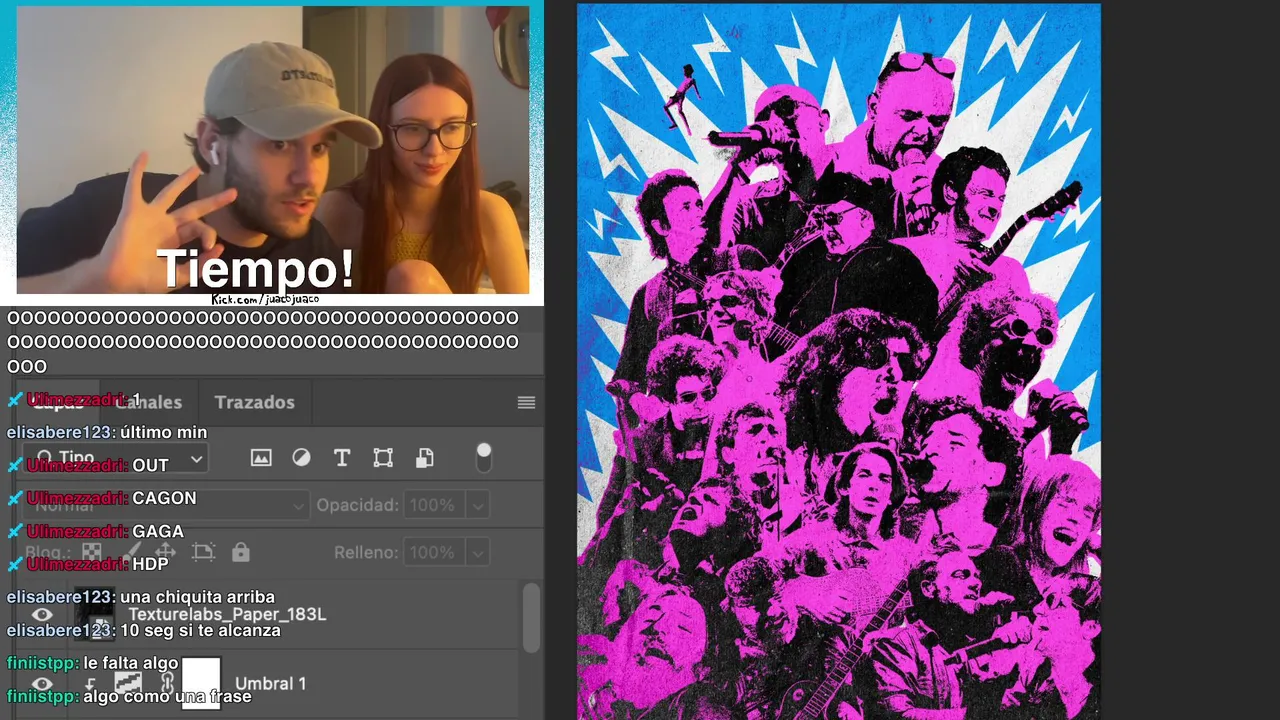
Task: Click chat message 'una chiquita arriba'
Action: tap(197, 597)
